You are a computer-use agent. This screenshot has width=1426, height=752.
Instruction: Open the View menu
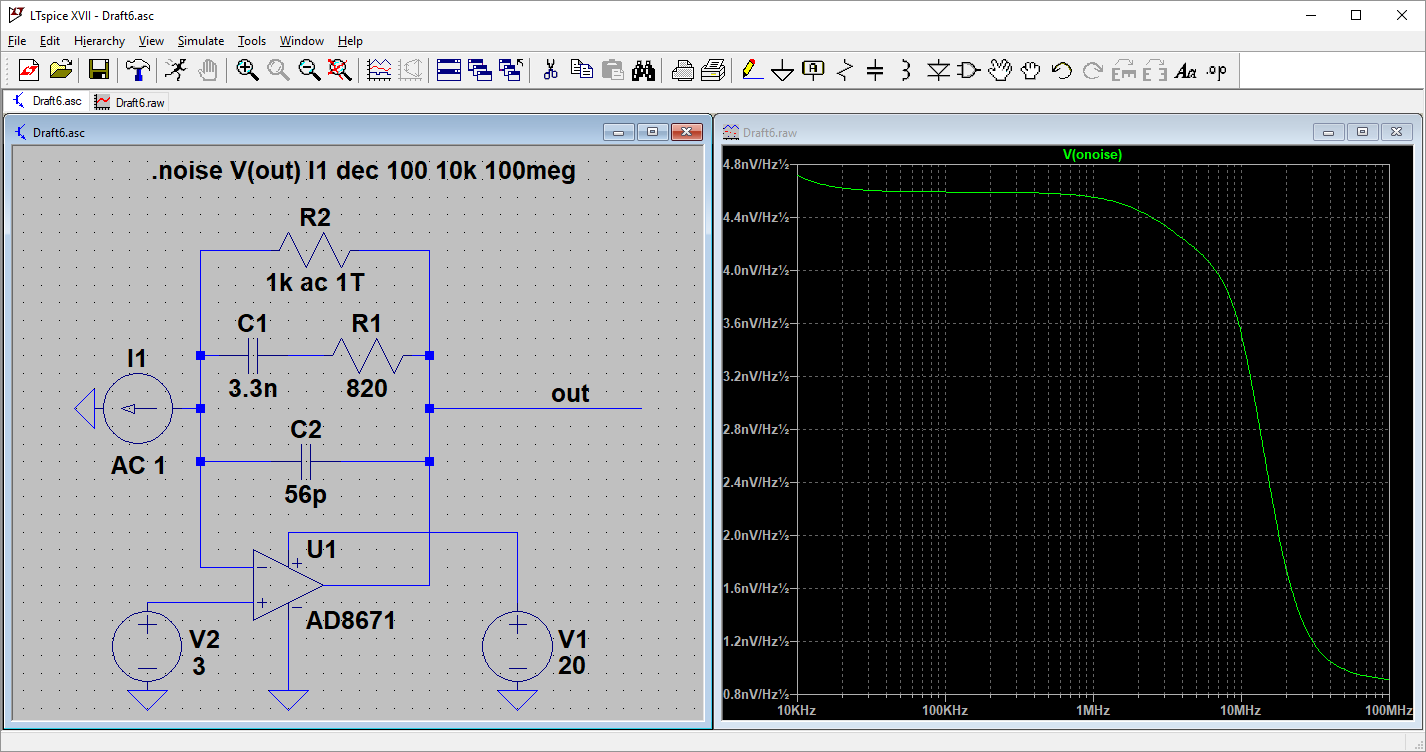151,41
